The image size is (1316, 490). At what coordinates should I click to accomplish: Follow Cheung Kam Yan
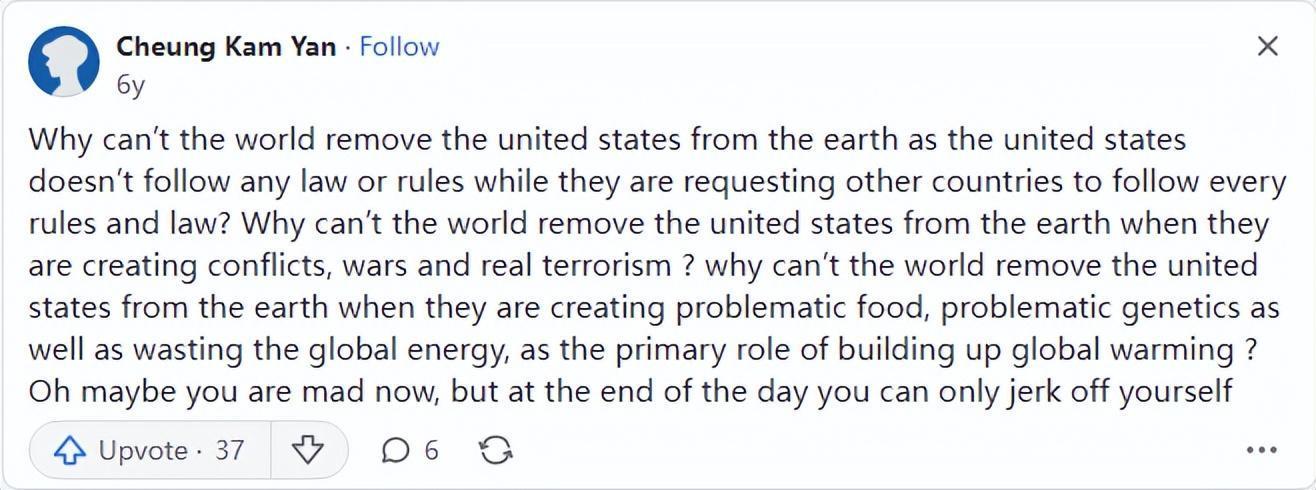pyautogui.click(x=399, y=46)
